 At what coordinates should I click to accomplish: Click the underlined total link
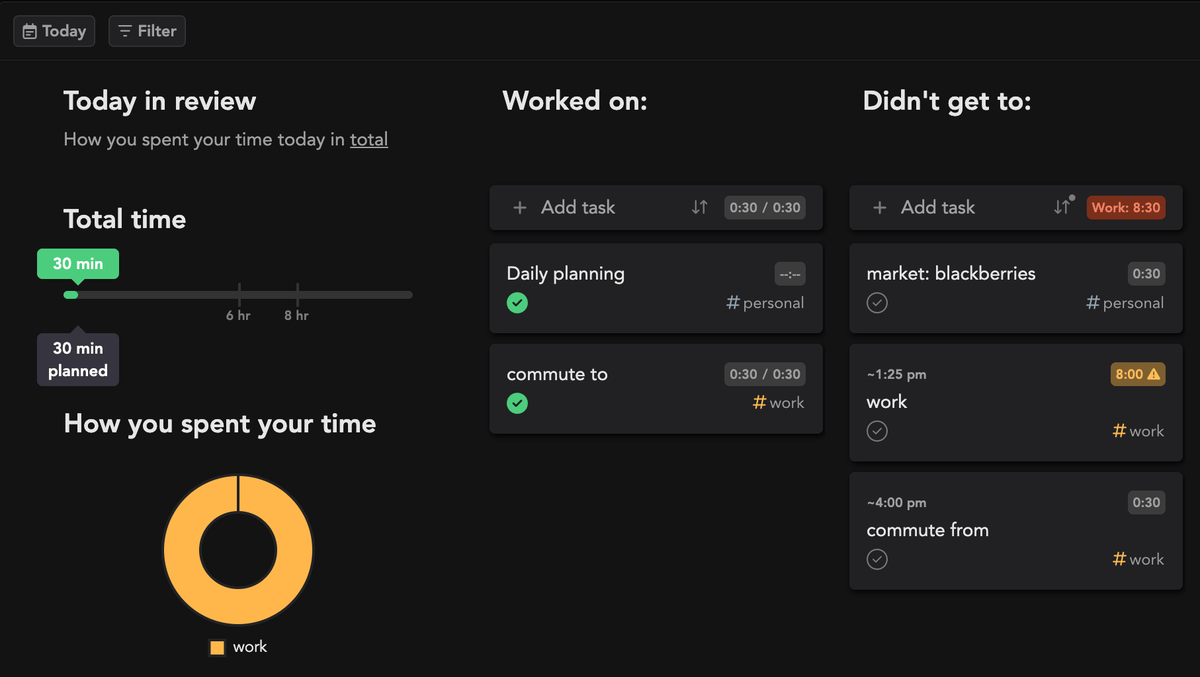(369, 139)
